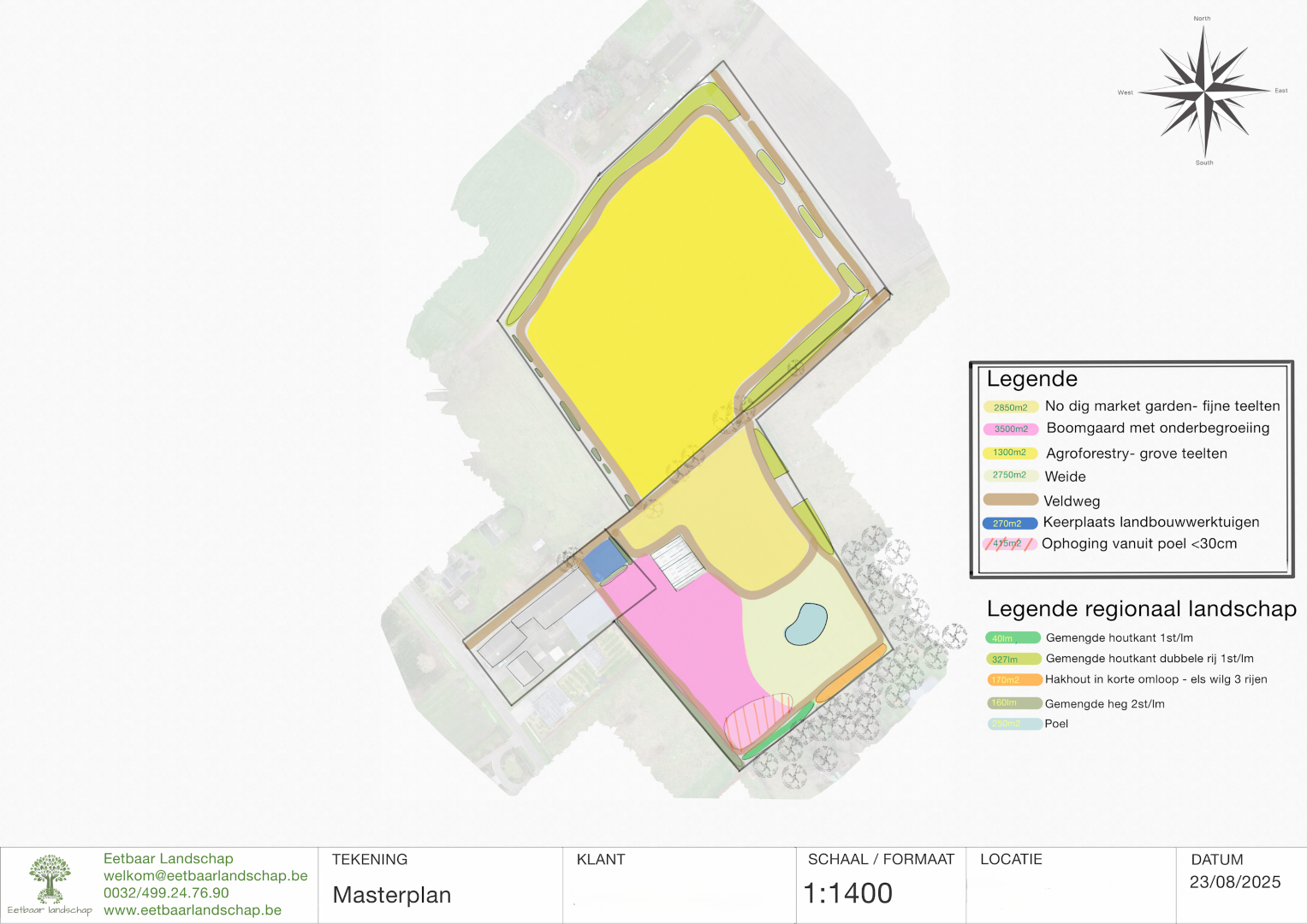Select the orange coppice strip on the map

(850, 673)
